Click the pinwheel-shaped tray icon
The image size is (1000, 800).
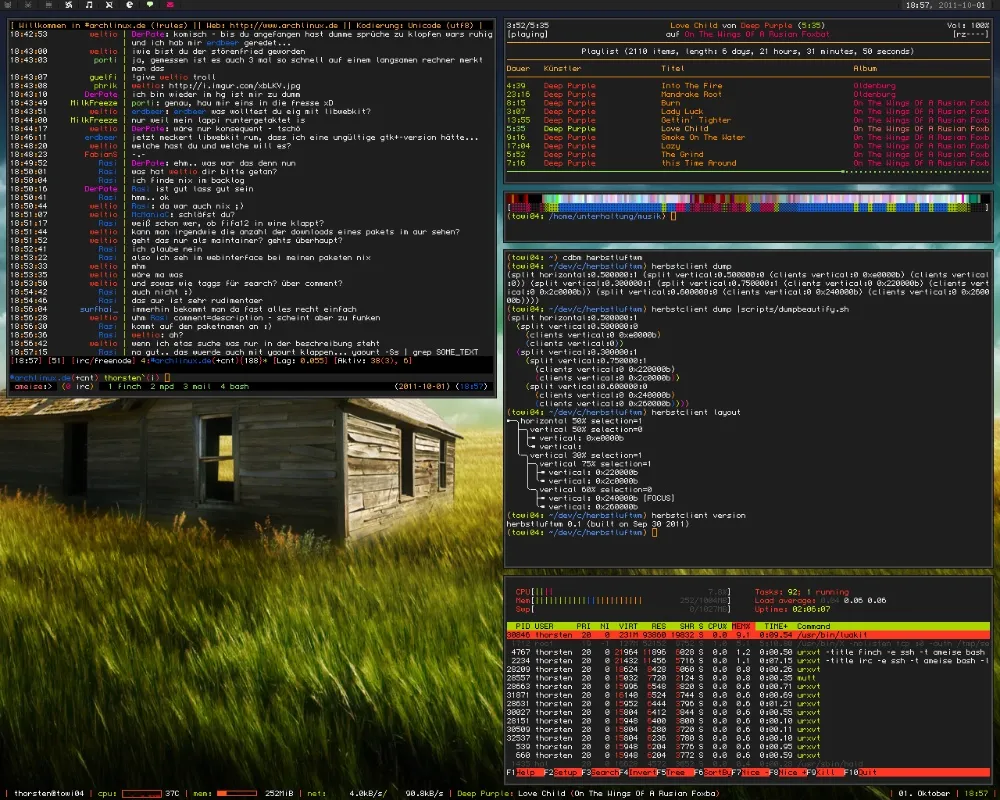pyautogui.click(x=69, y=5)
